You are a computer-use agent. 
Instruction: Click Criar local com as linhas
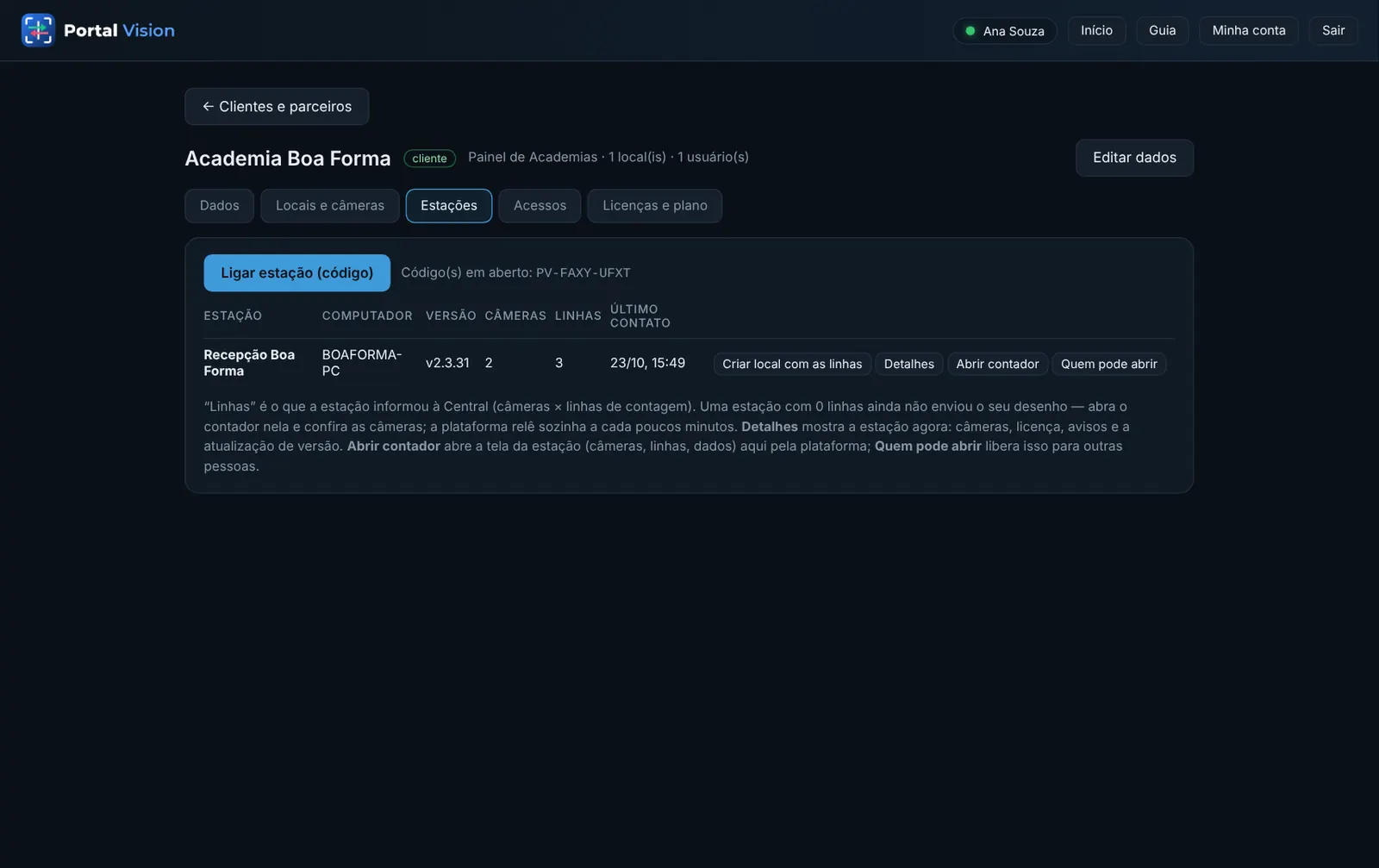792,364
